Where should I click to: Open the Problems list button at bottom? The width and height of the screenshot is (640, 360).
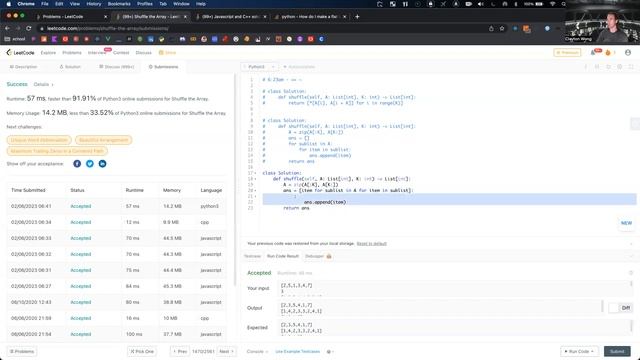(x=22, y=351)
